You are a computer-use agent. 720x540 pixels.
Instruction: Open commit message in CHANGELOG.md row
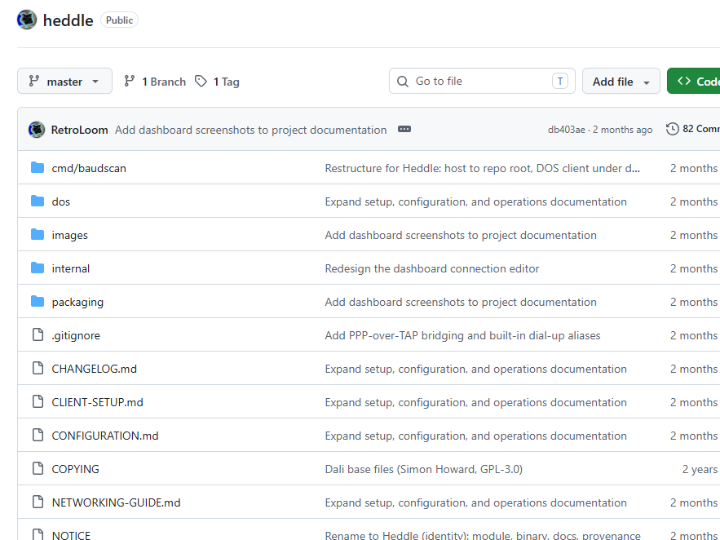(476, 369)
